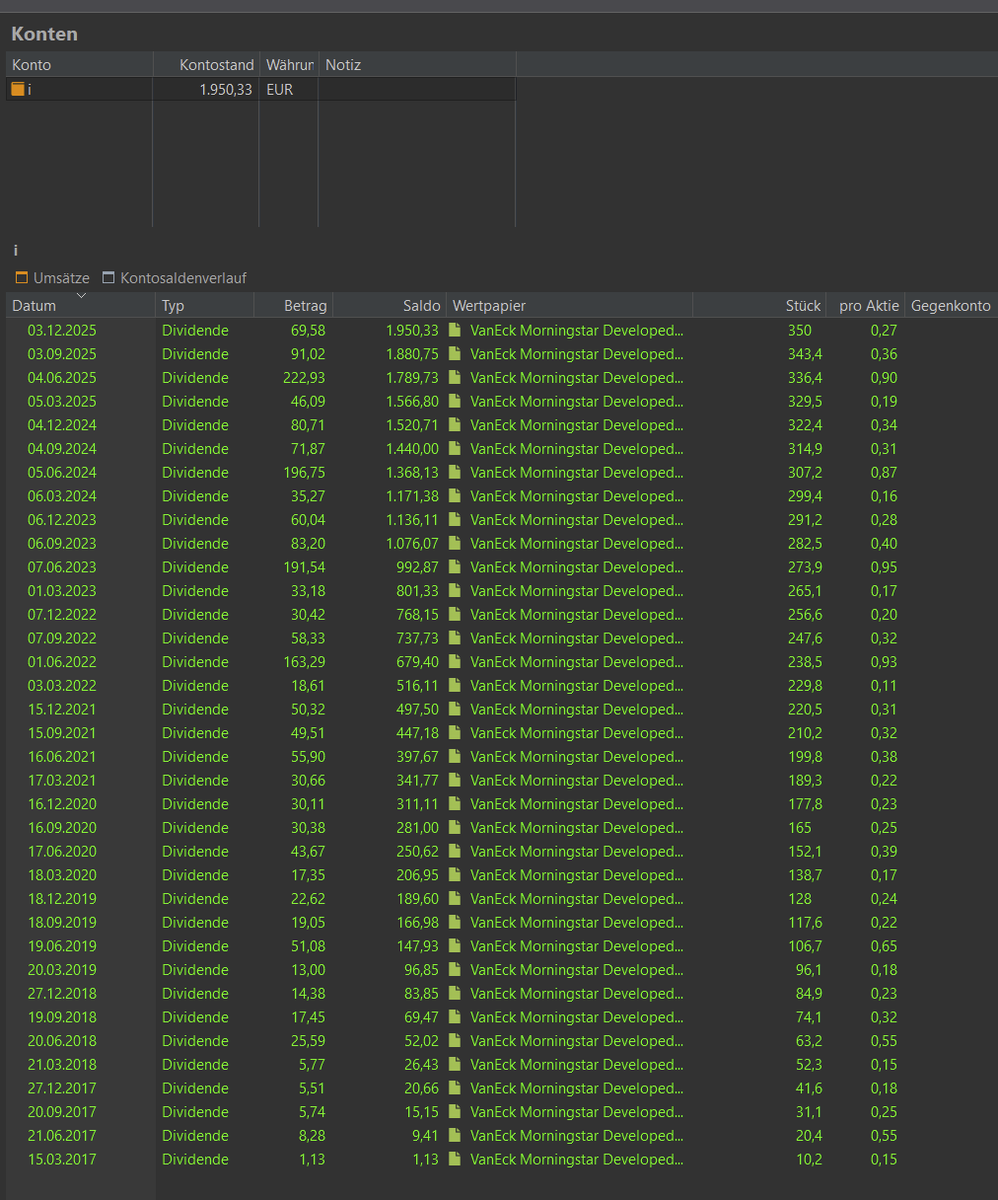Click document icon in 03.09.2025 dividend row
998x1200 pixels.
pyautogui.click(x=455, y=354)
